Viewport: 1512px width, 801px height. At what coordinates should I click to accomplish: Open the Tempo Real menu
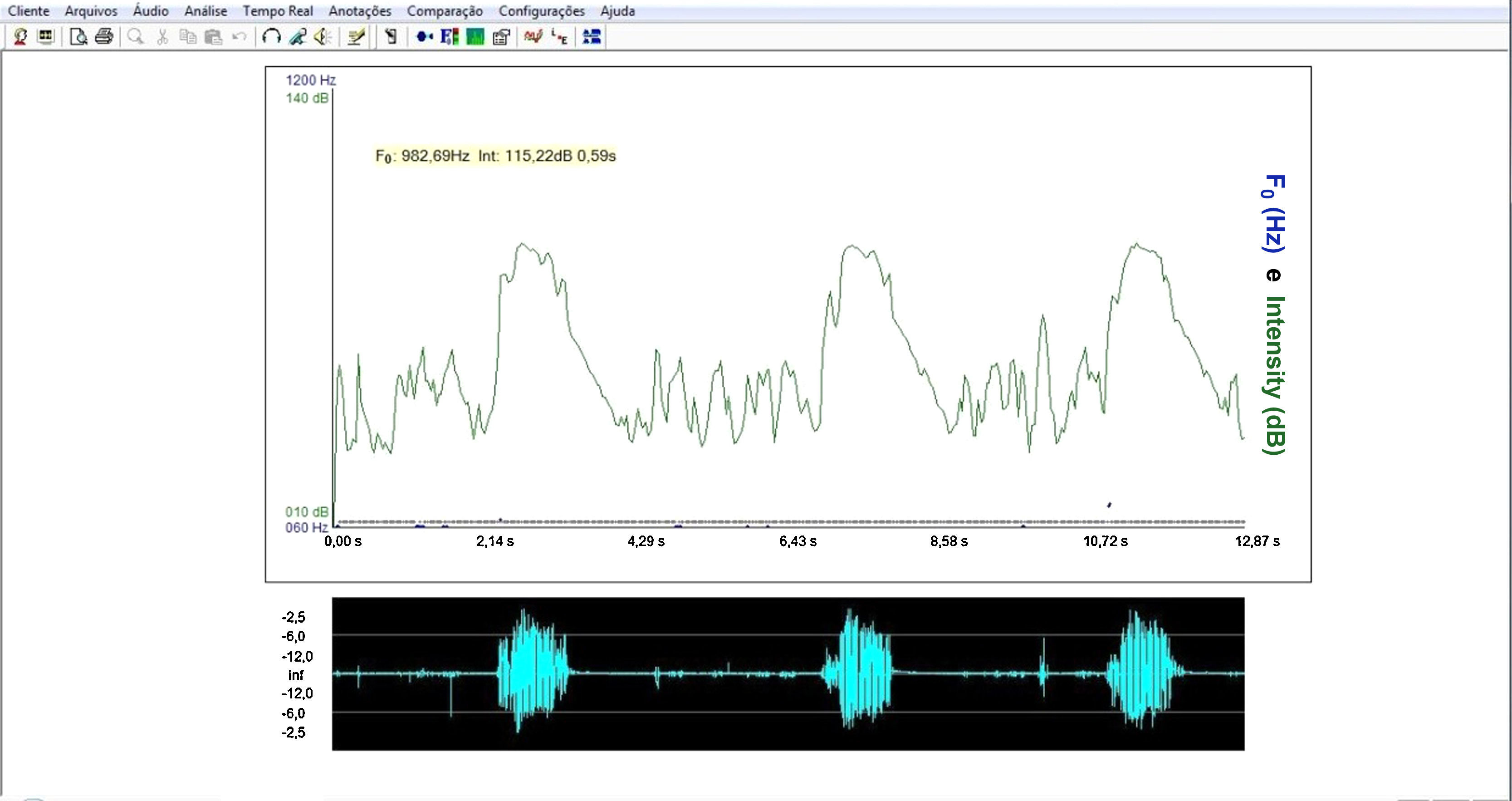coord(278,11)
